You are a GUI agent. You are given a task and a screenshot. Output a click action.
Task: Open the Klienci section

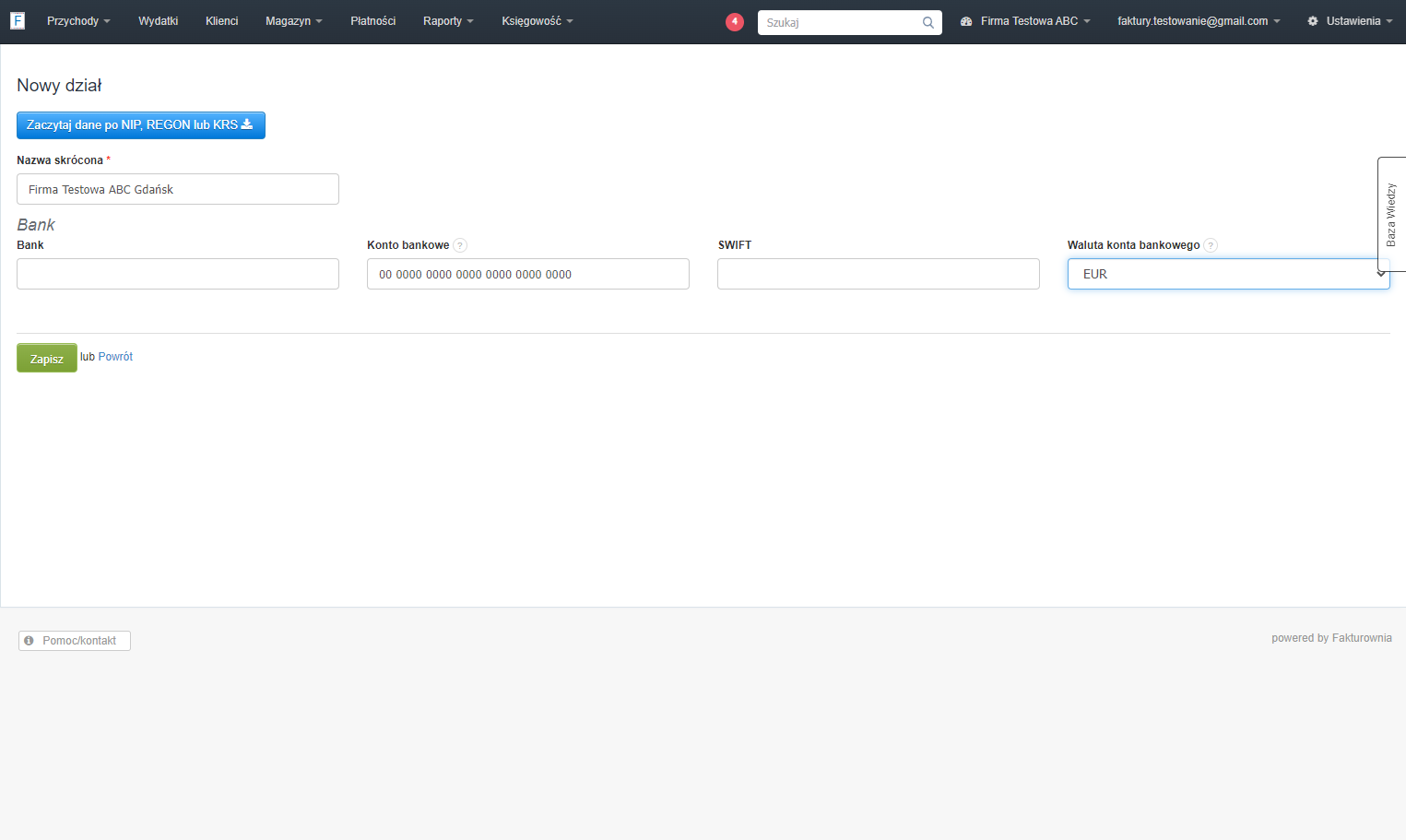[222, 21]
